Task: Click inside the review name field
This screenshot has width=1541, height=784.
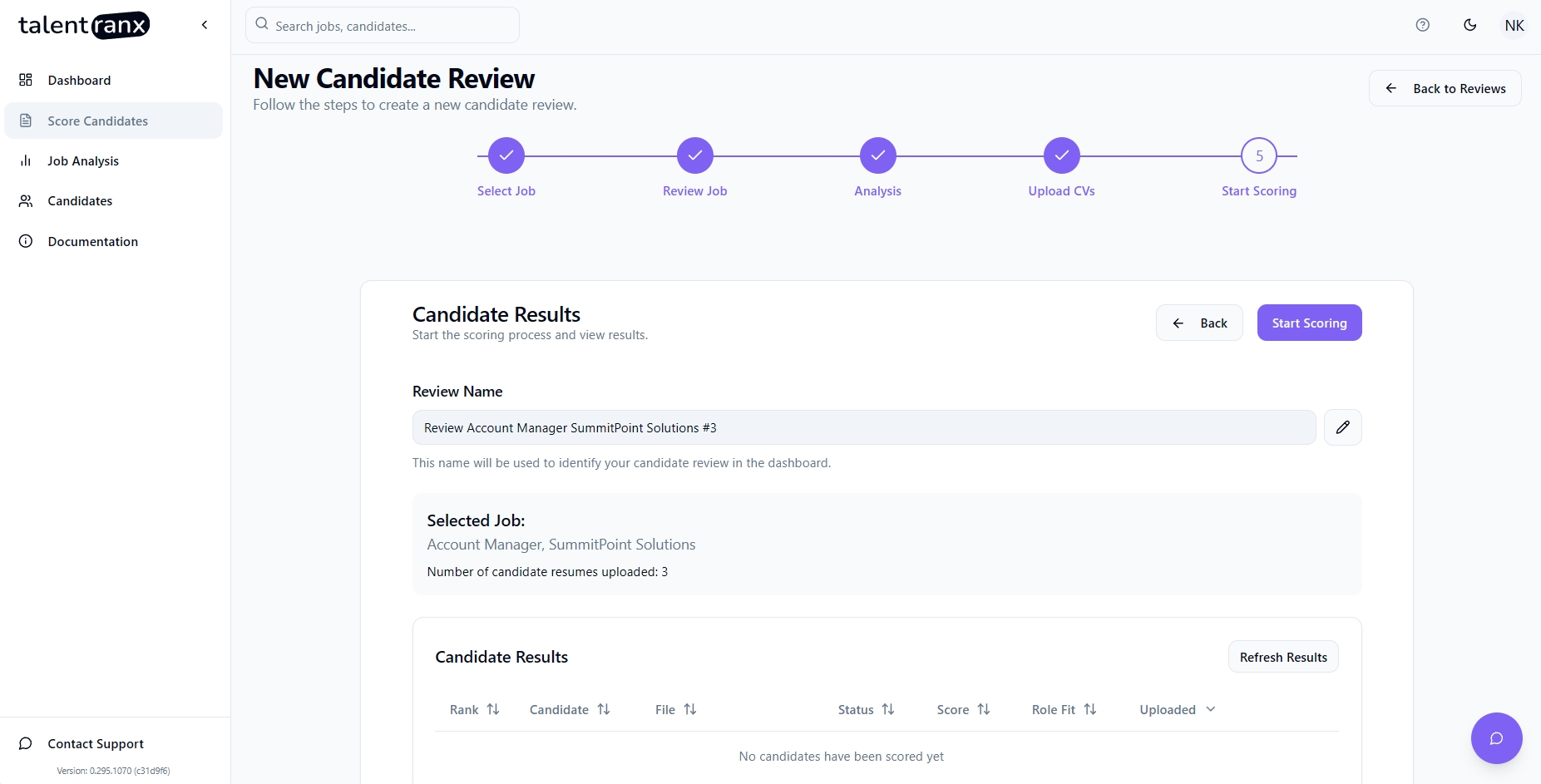Action: click(863, 427)
